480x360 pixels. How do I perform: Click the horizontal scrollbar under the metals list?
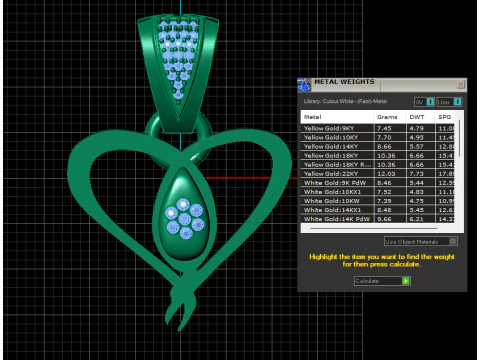pyautogui.click(x=373, y=229)
